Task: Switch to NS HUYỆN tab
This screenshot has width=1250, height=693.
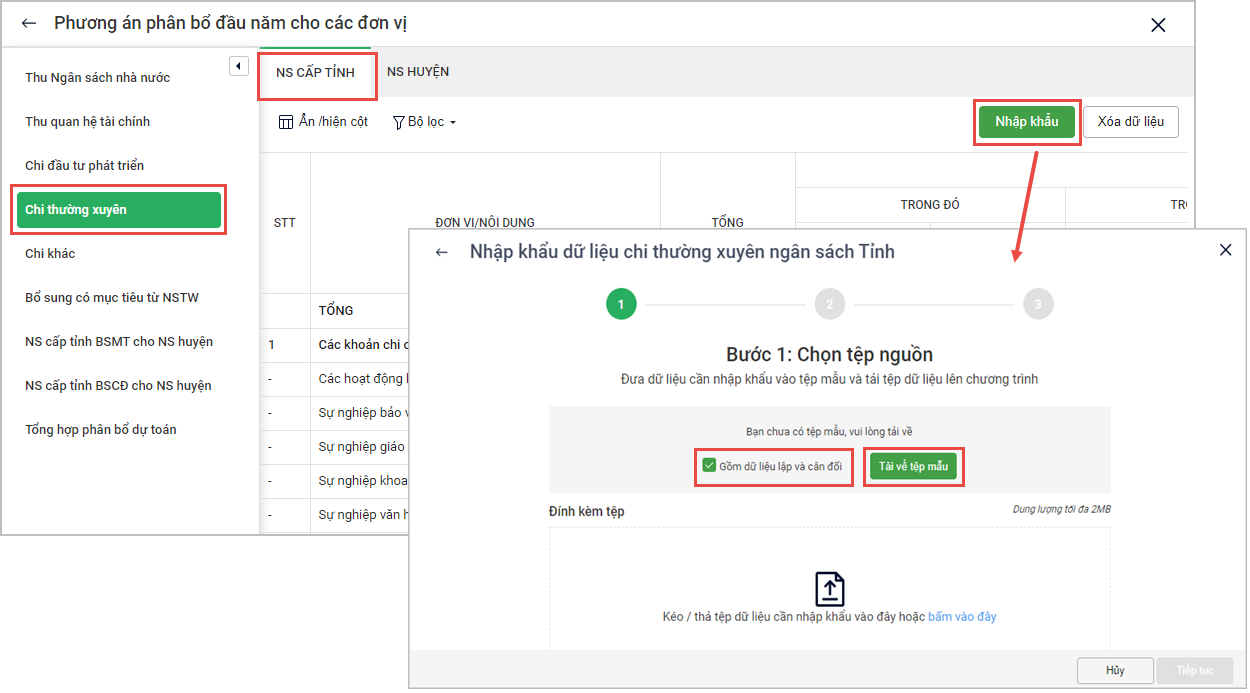Action: tap(418, 72)
